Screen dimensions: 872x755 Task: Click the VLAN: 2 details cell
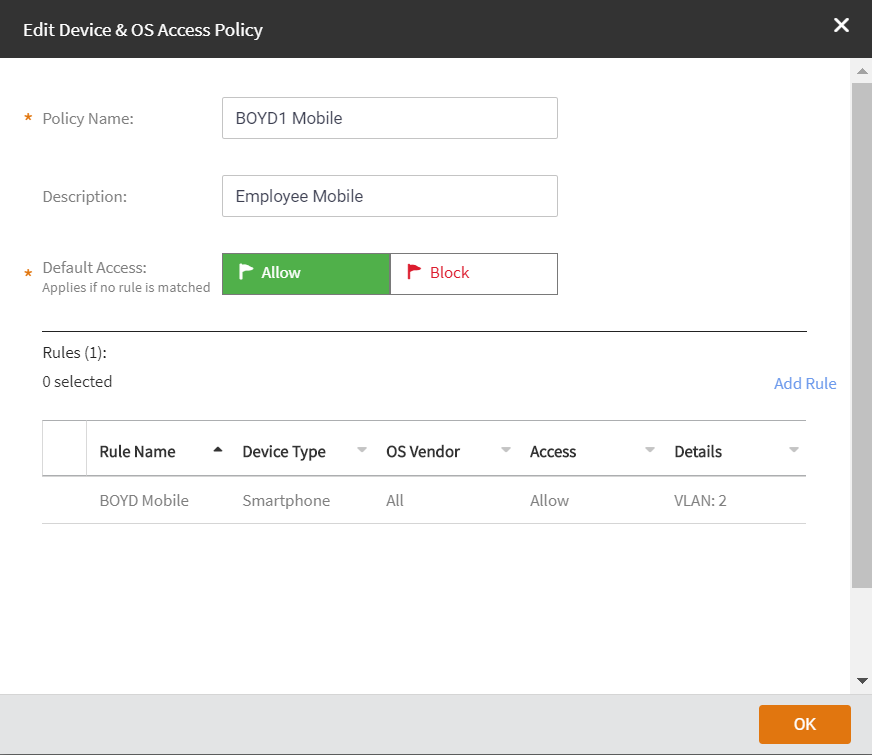[700, 500]
